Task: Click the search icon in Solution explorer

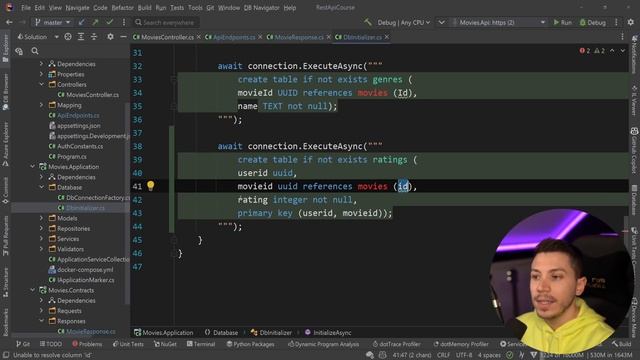Action: pyautogui.click(x=35, y=51)
